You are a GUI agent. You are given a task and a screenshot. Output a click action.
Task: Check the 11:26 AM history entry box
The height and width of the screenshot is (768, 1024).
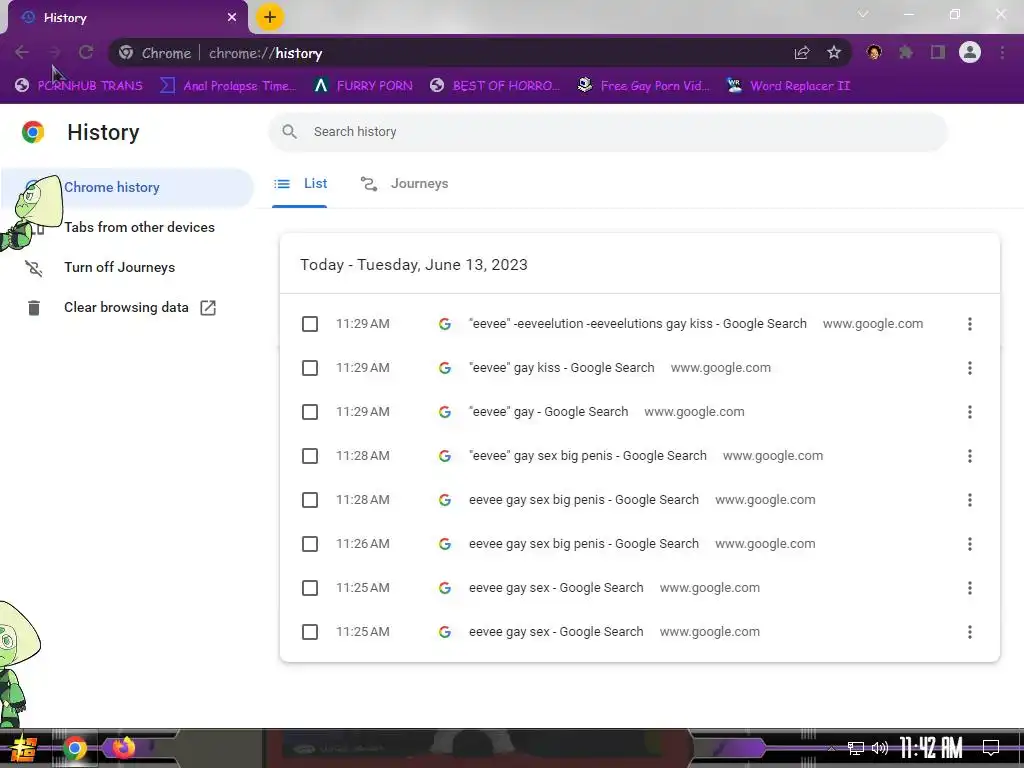click(x=310, y=544)
